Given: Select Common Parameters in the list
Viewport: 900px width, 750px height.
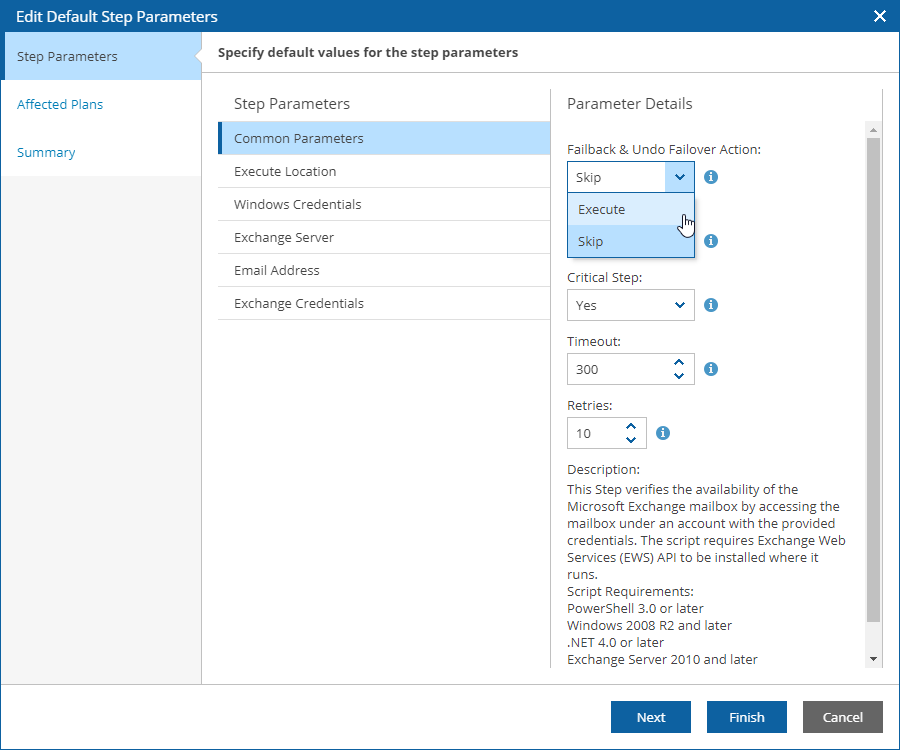Looking at the screenshot, I should [x=384, y=138].
